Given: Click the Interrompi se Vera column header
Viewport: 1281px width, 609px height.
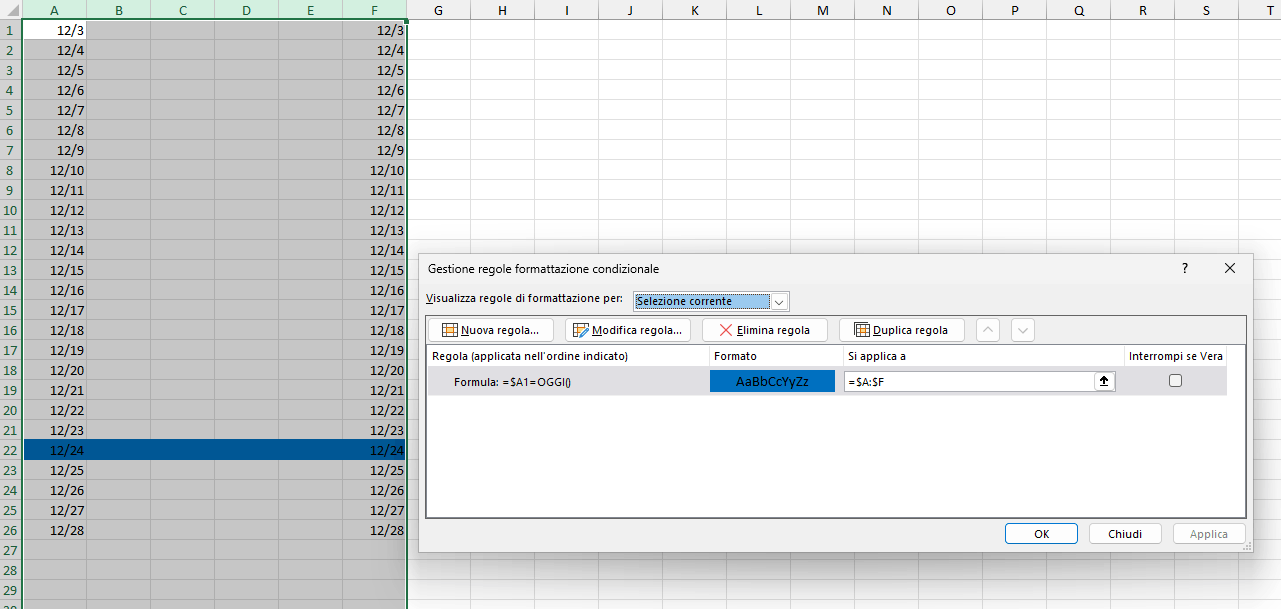Looking at the screenshot, I should tap(1175, 356).
